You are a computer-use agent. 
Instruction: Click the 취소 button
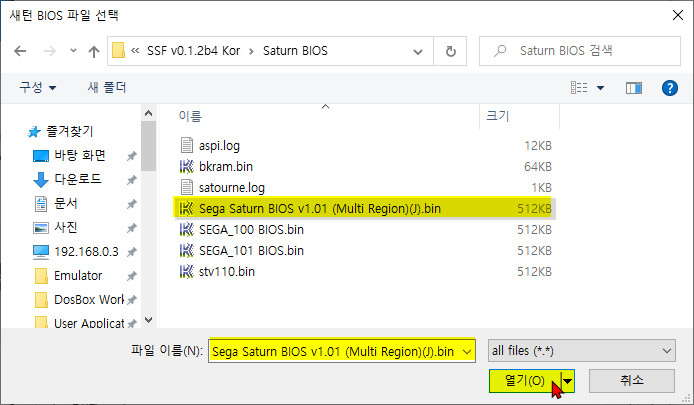[x=632, y=381]
